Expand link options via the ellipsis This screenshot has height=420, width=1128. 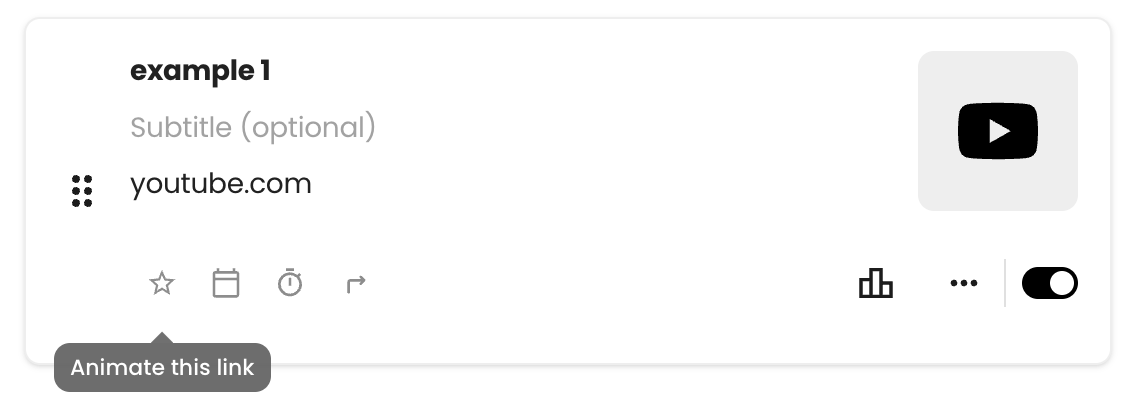(964, 283)
